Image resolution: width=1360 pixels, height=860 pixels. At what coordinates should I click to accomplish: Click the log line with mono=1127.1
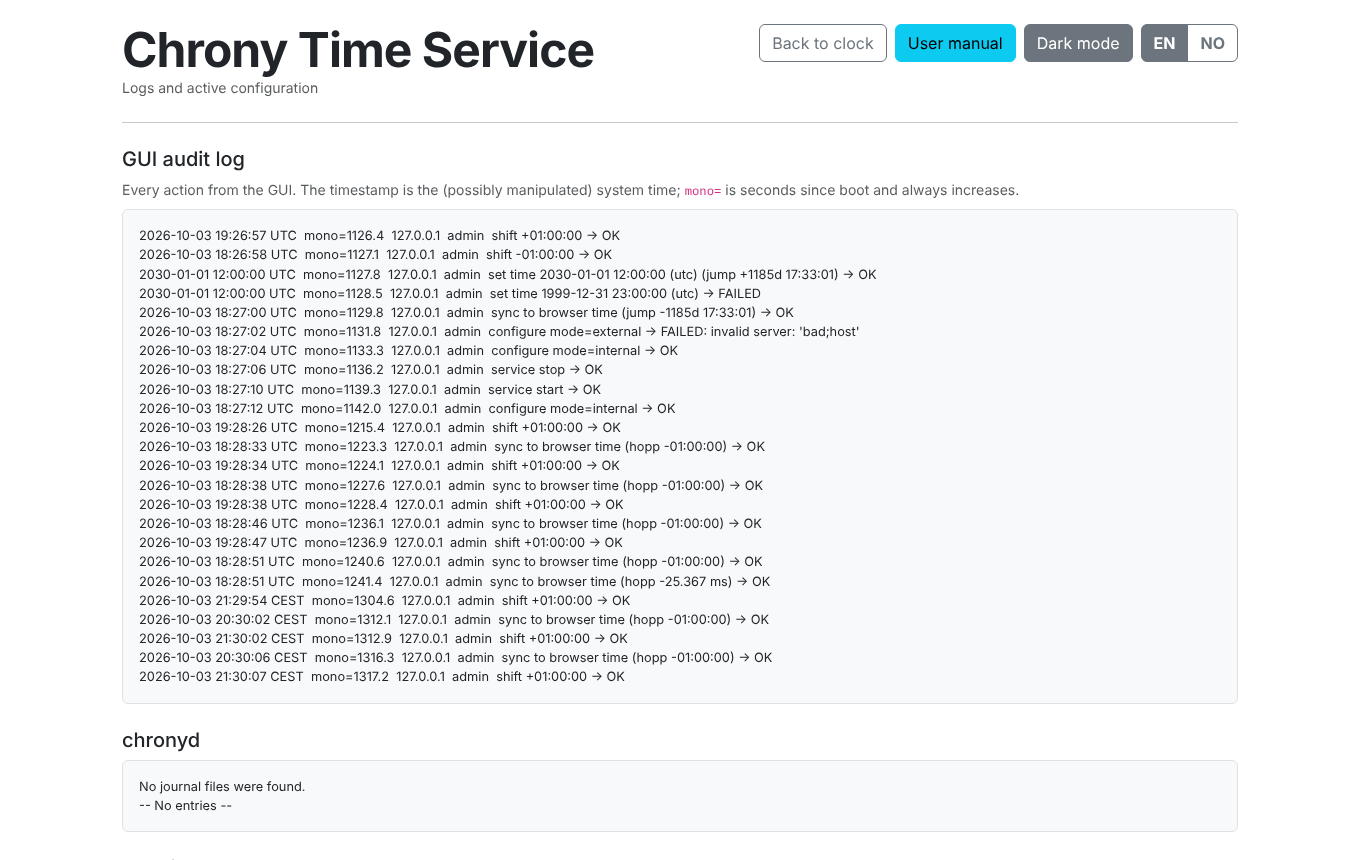click(x=375, y=254)
